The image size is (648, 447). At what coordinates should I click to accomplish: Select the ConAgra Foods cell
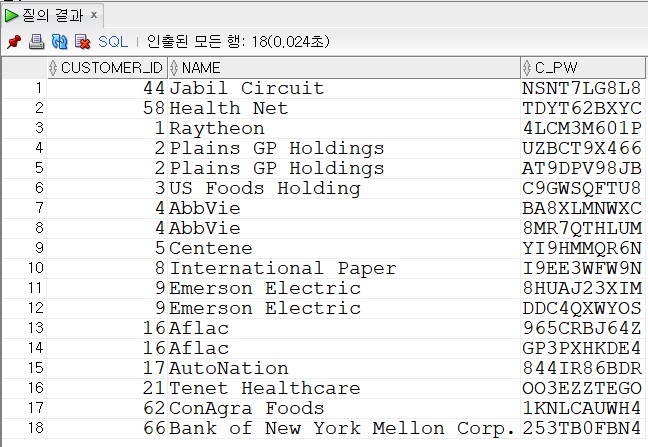[x=344, y=408]
